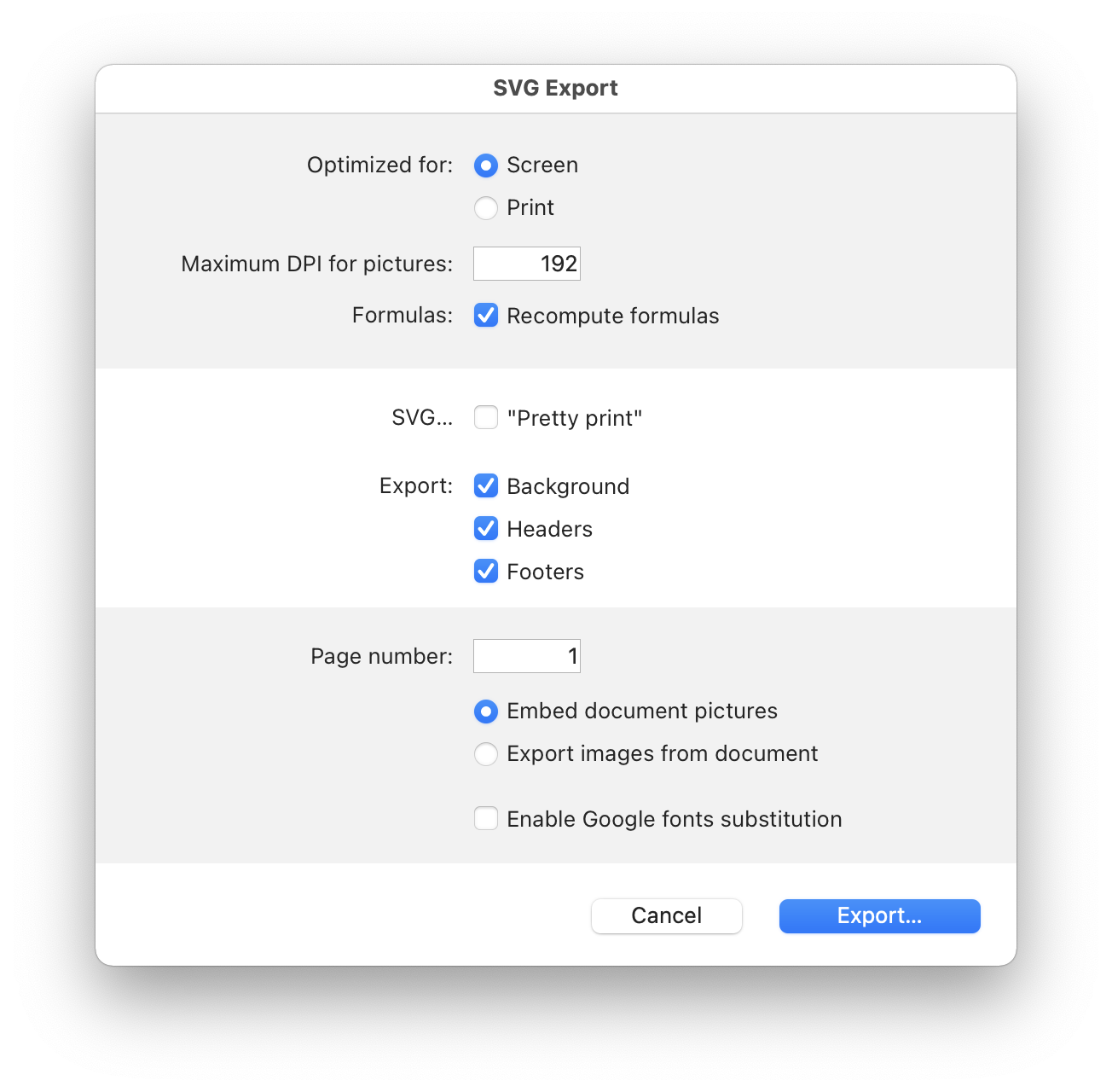
Task: Uncheck the Footers checkbox
Action: pos(486,572)
